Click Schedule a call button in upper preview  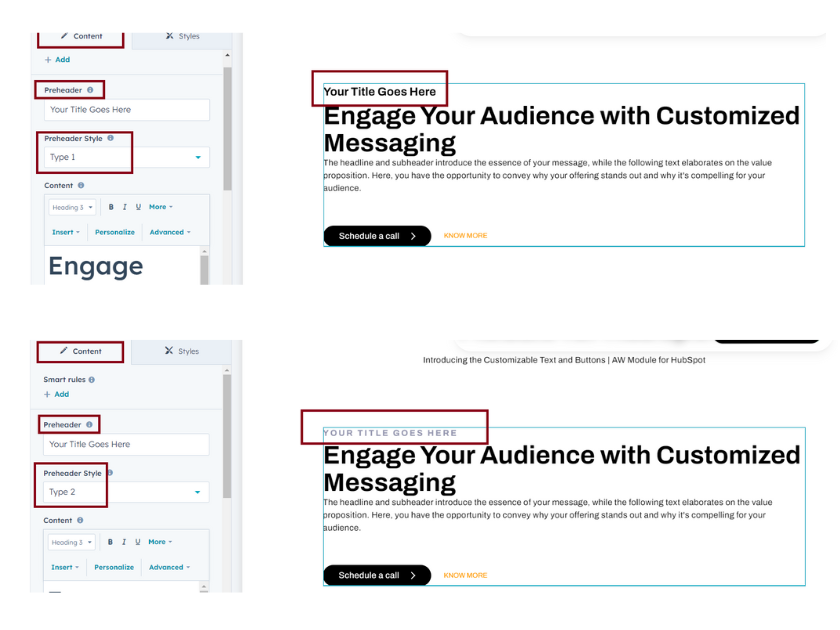(x=376, y=236)
